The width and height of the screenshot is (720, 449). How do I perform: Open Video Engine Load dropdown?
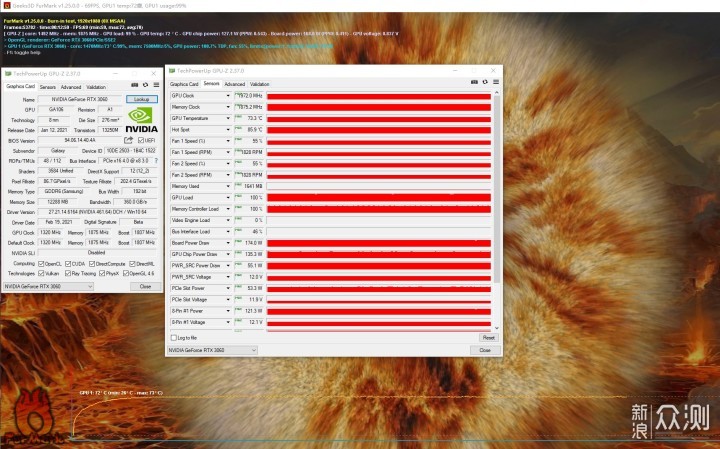click(x=228, y=220)
